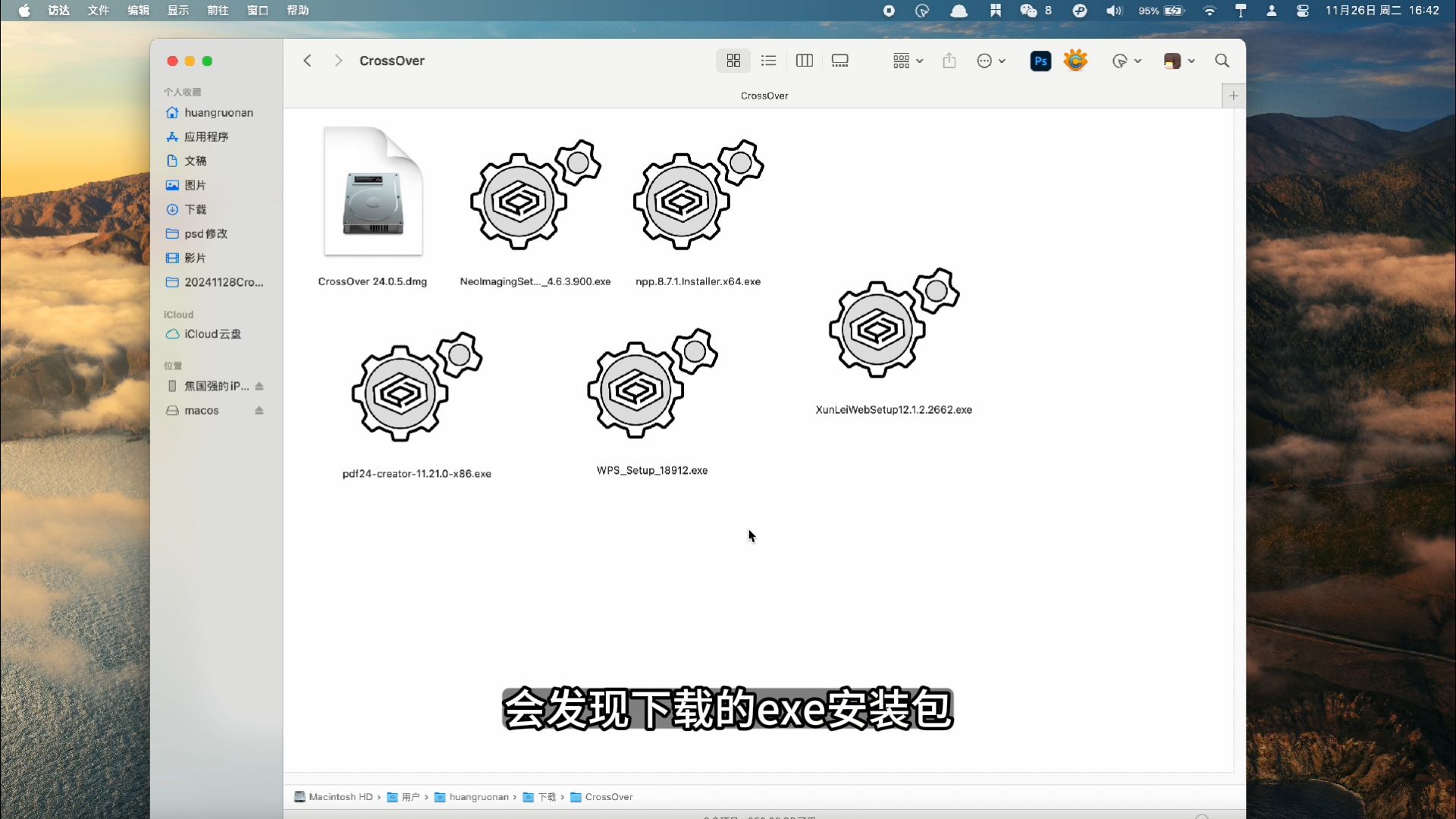Open 下载 in the sidebar
This screenshot has width=1456, height=819.
pyautogui.click(x=187, y=209)
